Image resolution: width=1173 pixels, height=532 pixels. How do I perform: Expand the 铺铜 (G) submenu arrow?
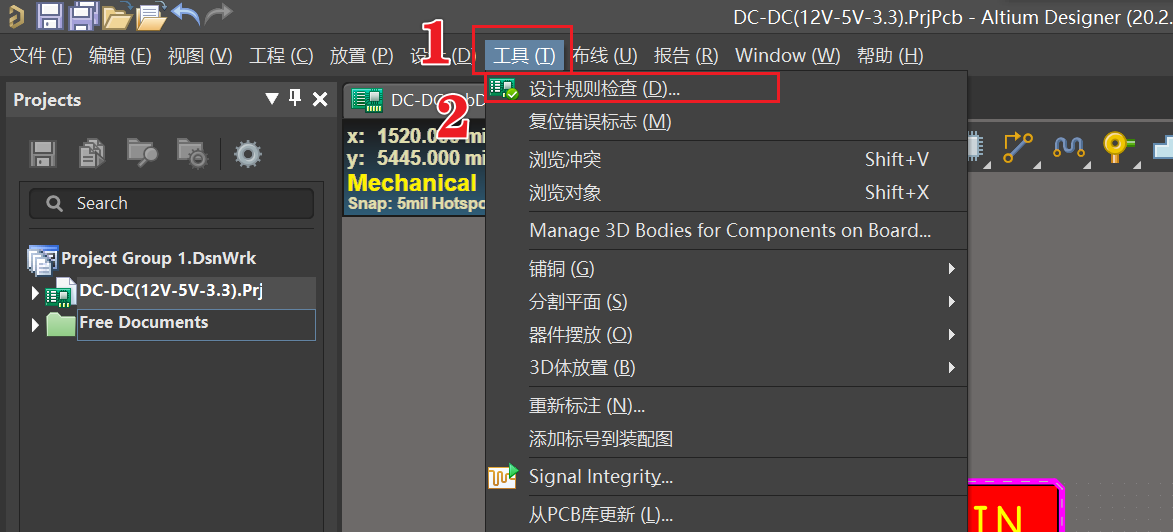[x=952, y=268]
